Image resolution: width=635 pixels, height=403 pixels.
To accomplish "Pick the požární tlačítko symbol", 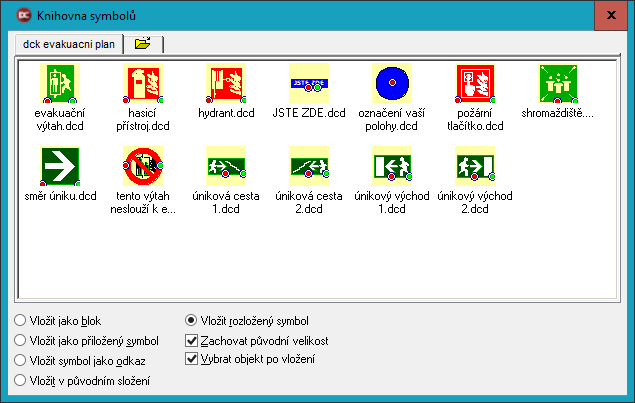I will (474, 84).
